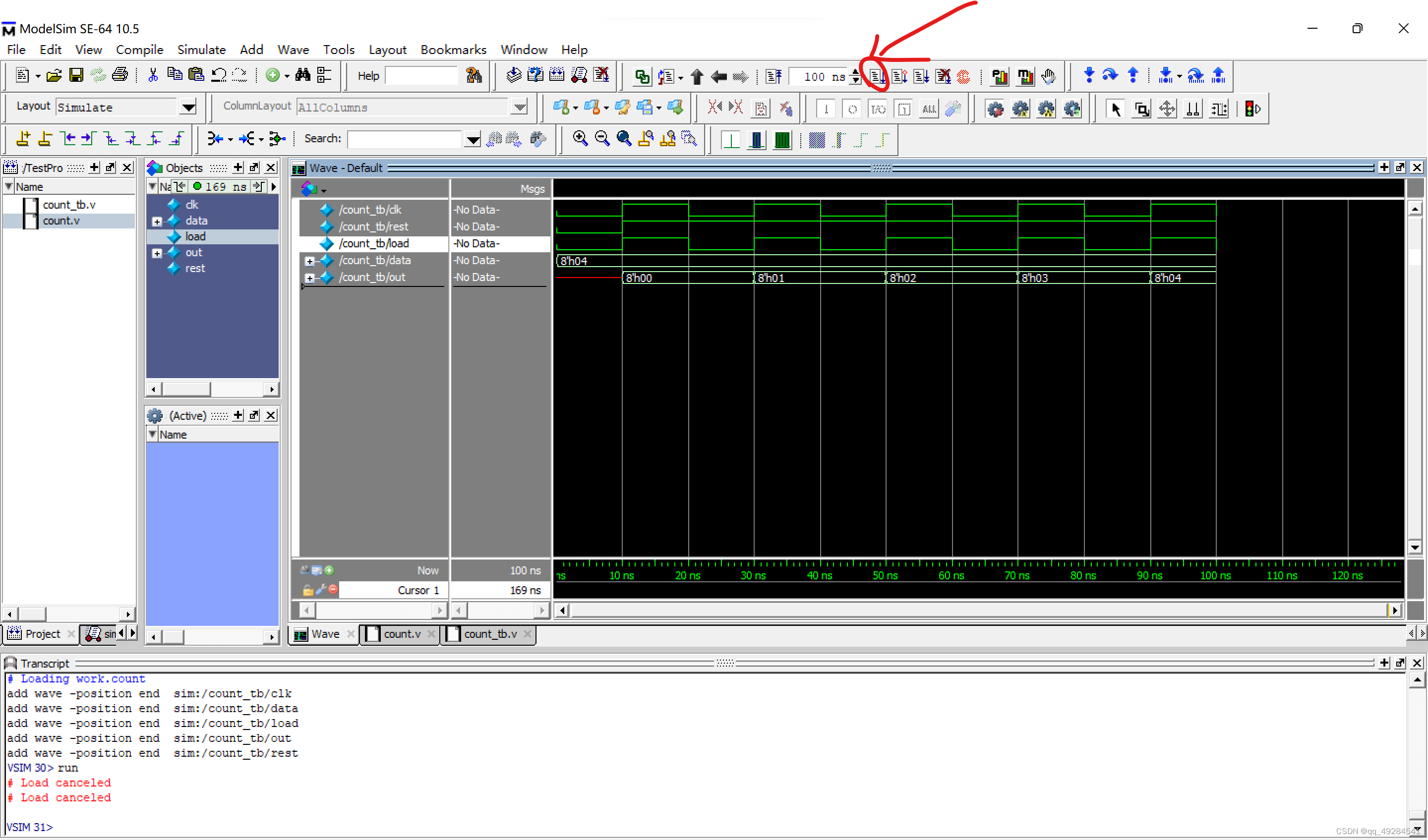Click the Run simulation toolbar icon
This screenshot has width=1428, height=840.
877,76
